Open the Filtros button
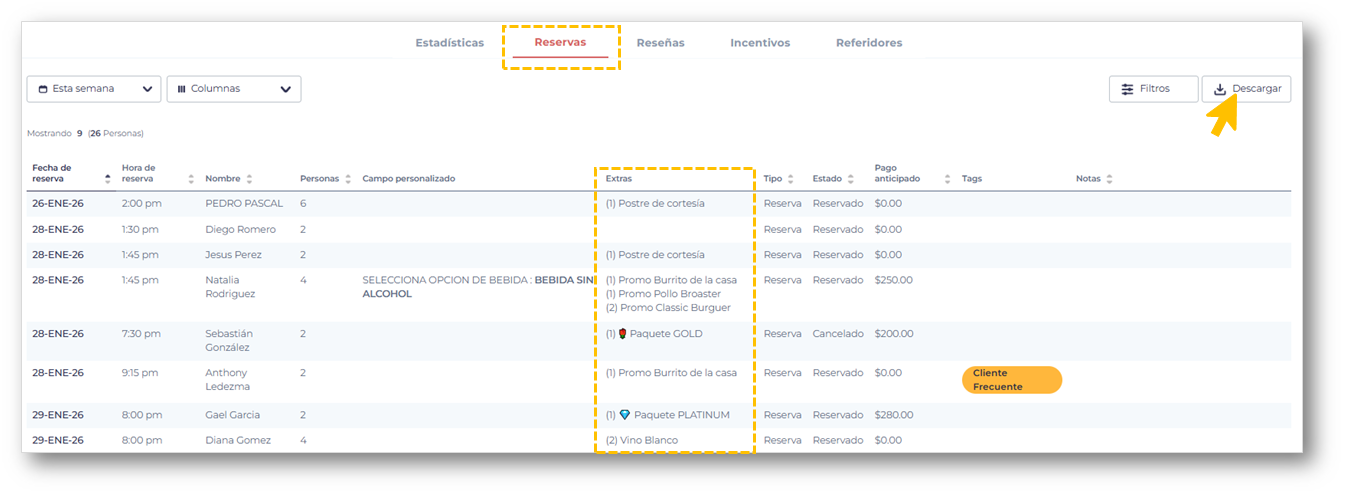The height and width of the screenshot is (495, 1345). [1153, 89]
